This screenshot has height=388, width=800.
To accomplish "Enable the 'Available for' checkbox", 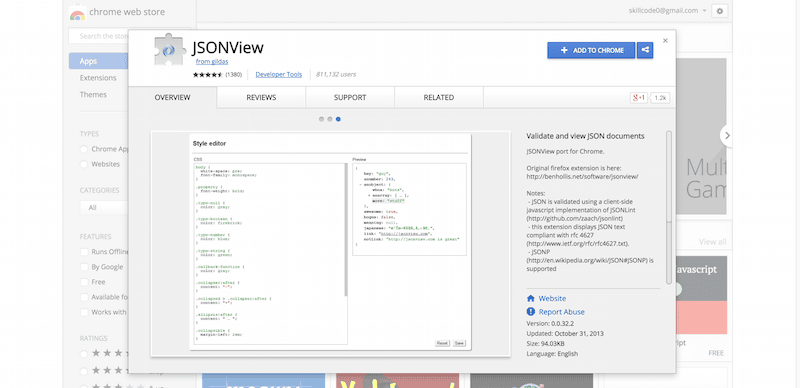I will pos(84,297).
